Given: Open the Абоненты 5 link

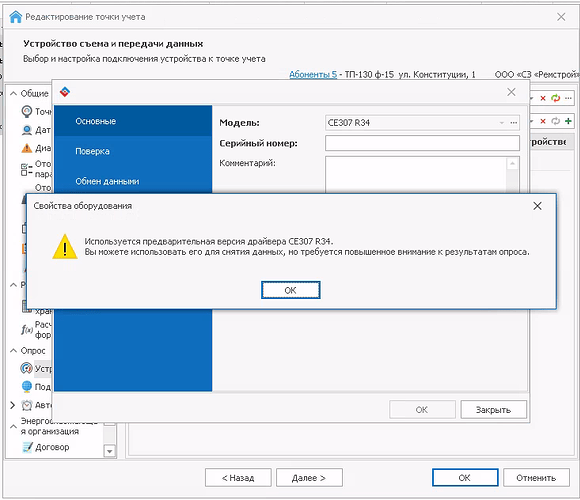Looking at the screenshot, I should point(313,75).
